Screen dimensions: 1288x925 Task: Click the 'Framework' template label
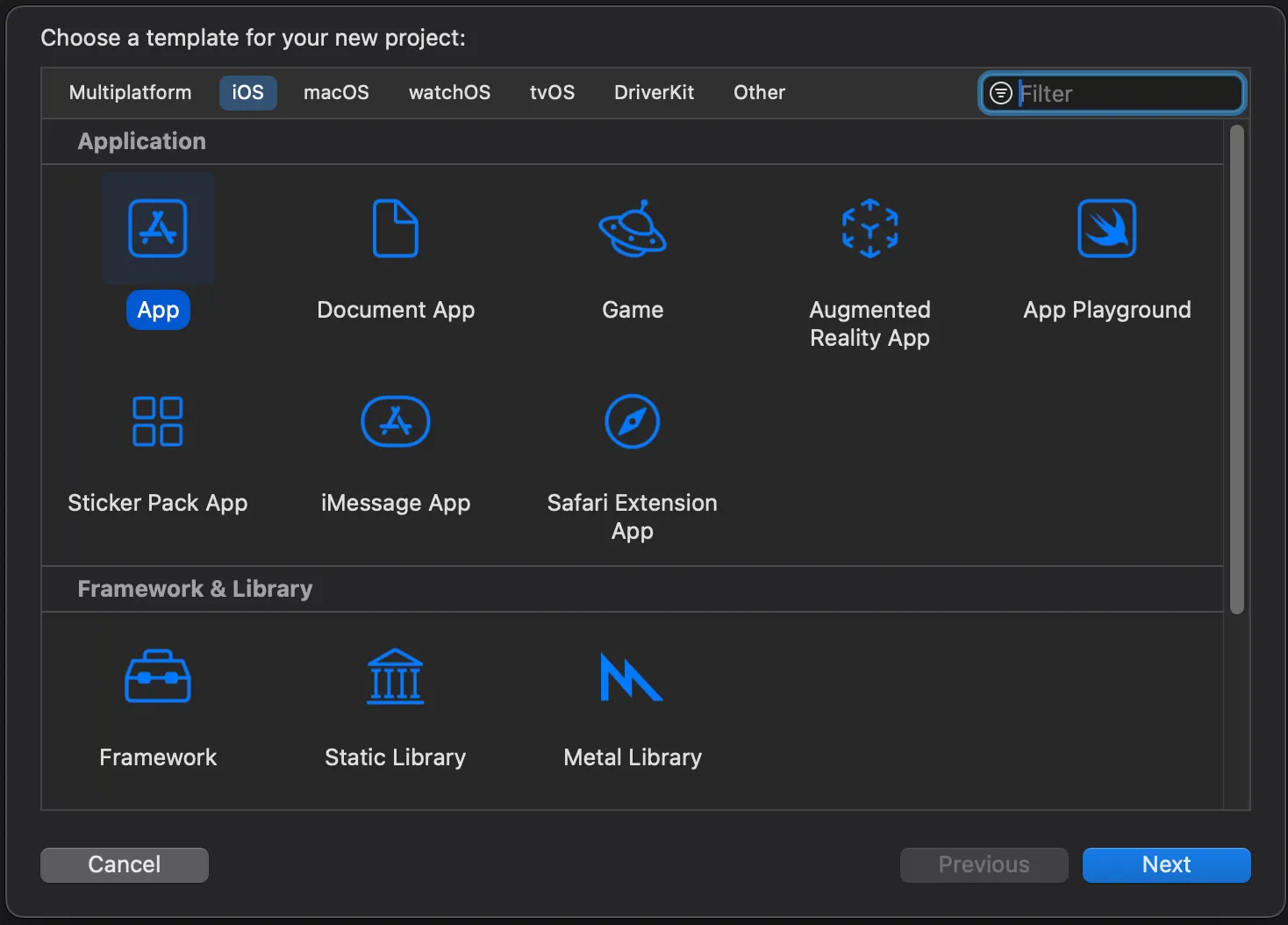click(158, 757)
